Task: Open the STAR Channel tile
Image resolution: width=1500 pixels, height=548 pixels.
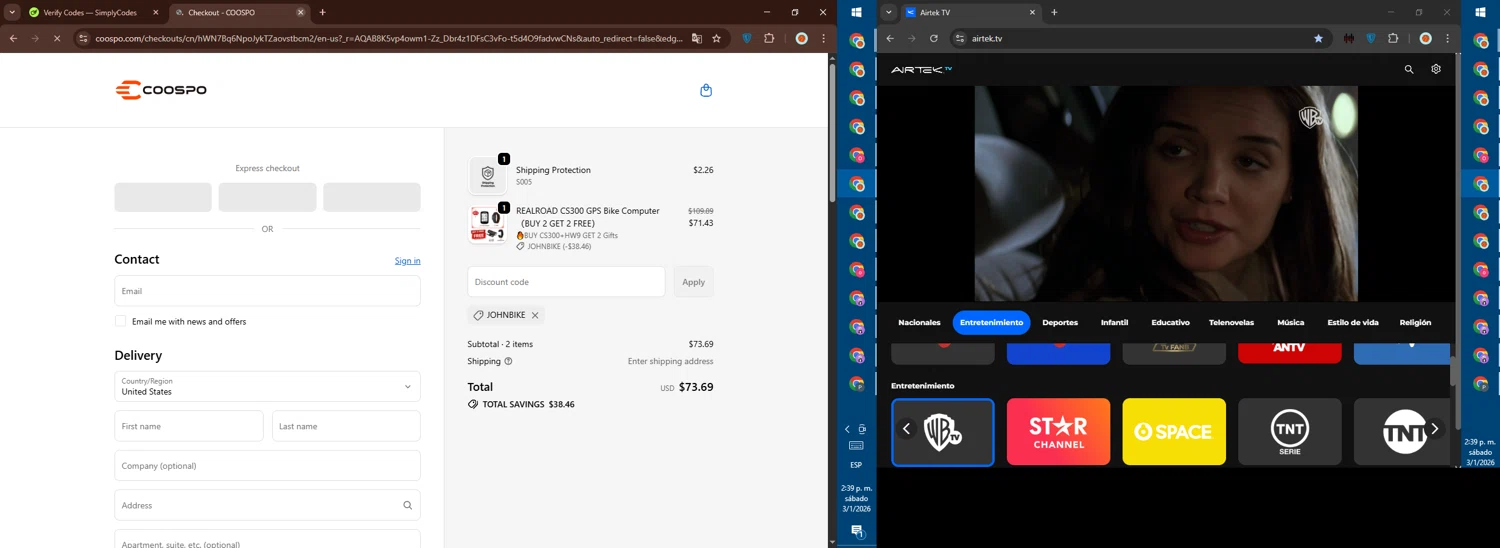Action: pos(1058,432)
